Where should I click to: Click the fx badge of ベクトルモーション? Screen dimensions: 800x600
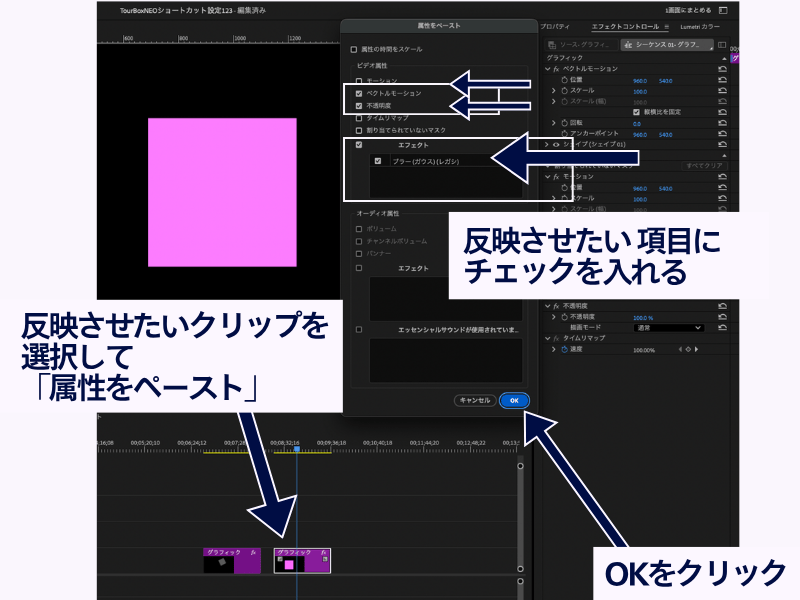555,69
